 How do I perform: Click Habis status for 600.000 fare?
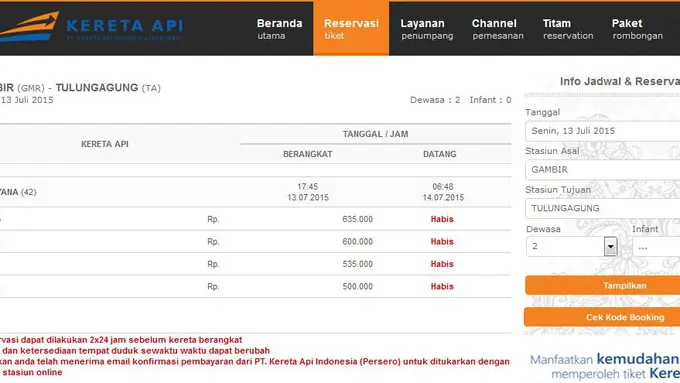point(442,242)
